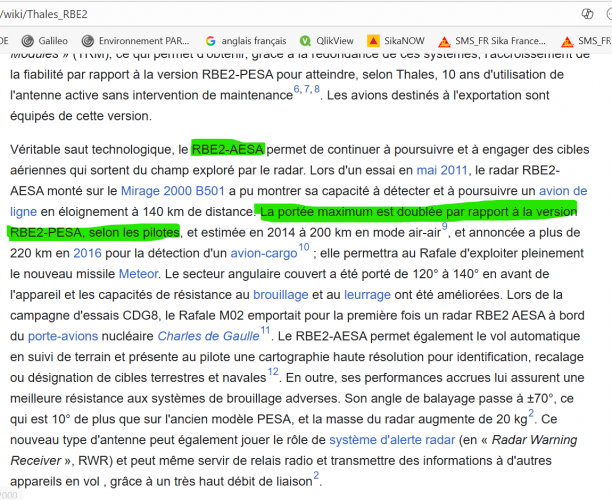
Task: Jump to footnote reference 12
Action: [273, 372]
